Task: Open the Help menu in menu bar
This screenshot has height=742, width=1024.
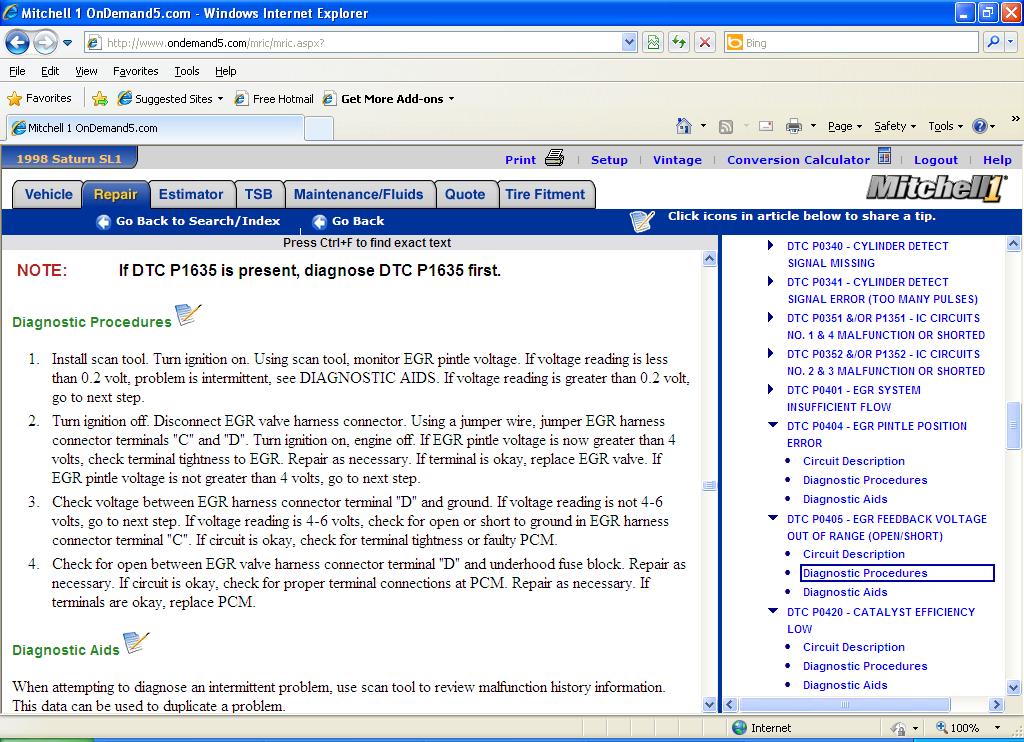Action: 225,71
